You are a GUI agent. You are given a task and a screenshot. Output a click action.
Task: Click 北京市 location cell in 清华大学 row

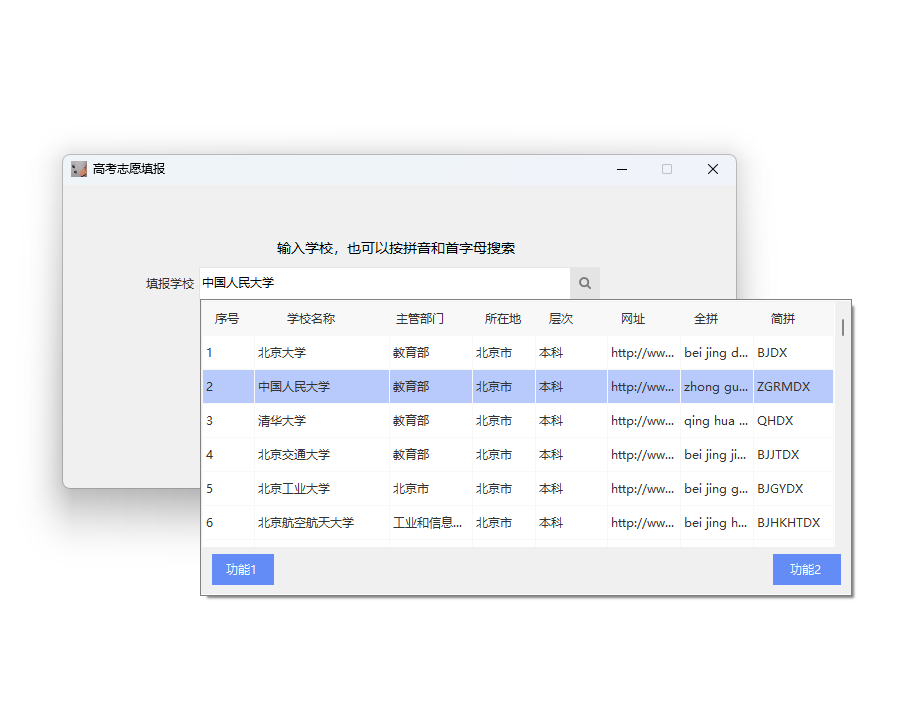click(x=503, y=421)
